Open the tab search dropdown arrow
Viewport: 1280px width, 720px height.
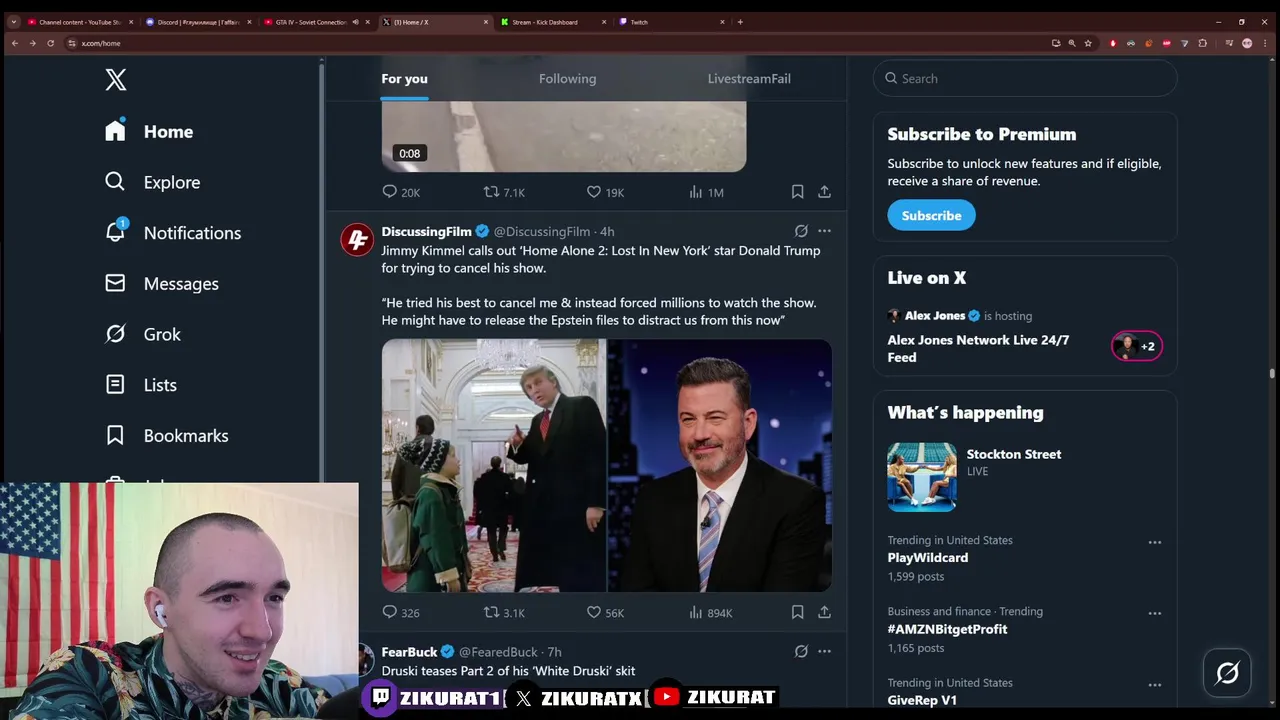click(x=13, y=21)
